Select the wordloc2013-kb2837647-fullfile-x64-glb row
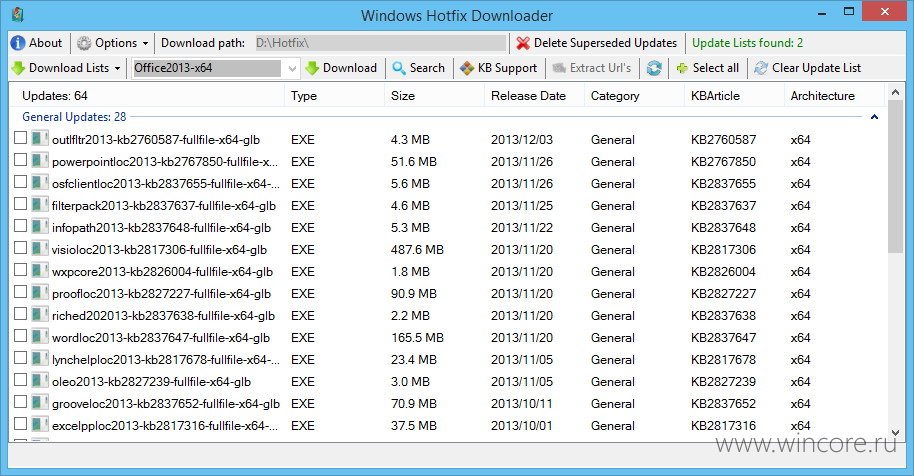 pos(449,337)
